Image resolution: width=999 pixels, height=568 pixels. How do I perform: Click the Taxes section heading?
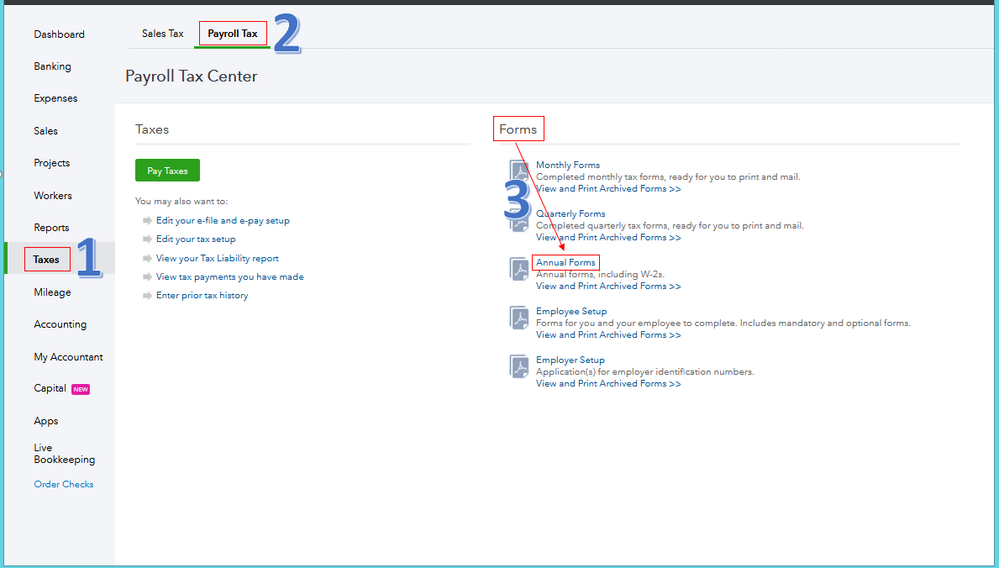click(x=152, y=129)
